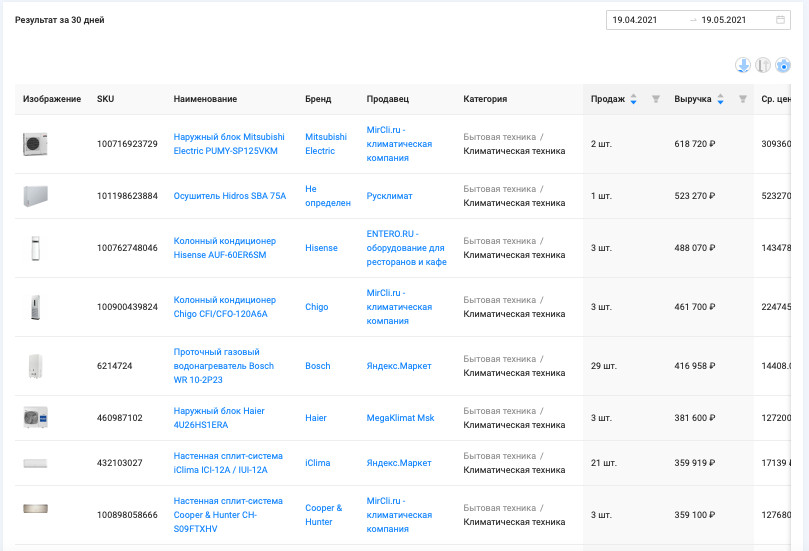Viewport: 809px width, 551px height.
Task: Set end date 19.05.2021 field
Action: 723,20
